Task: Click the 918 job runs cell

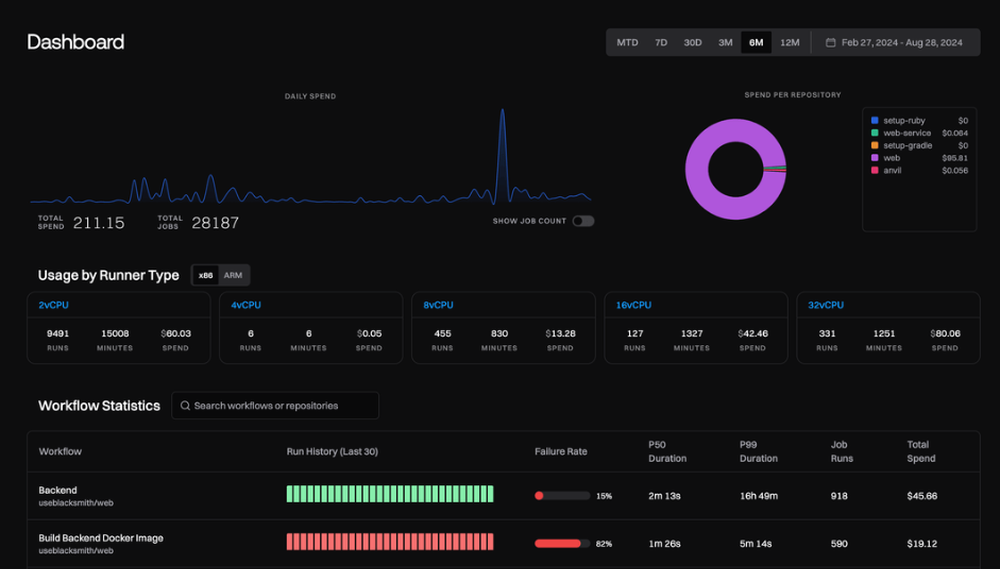Action: tap(839, 496)
